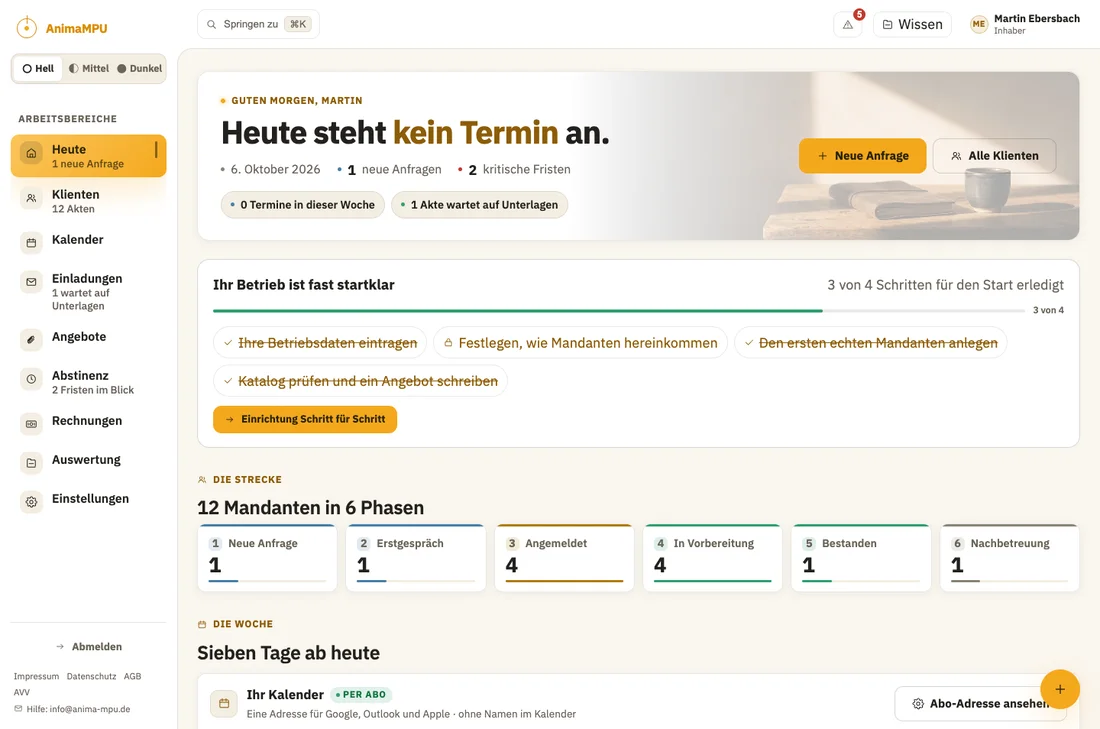This screenshot has width=1100, height=729.
Task: Click the Angebote pen icon
Action: point(31,340)
